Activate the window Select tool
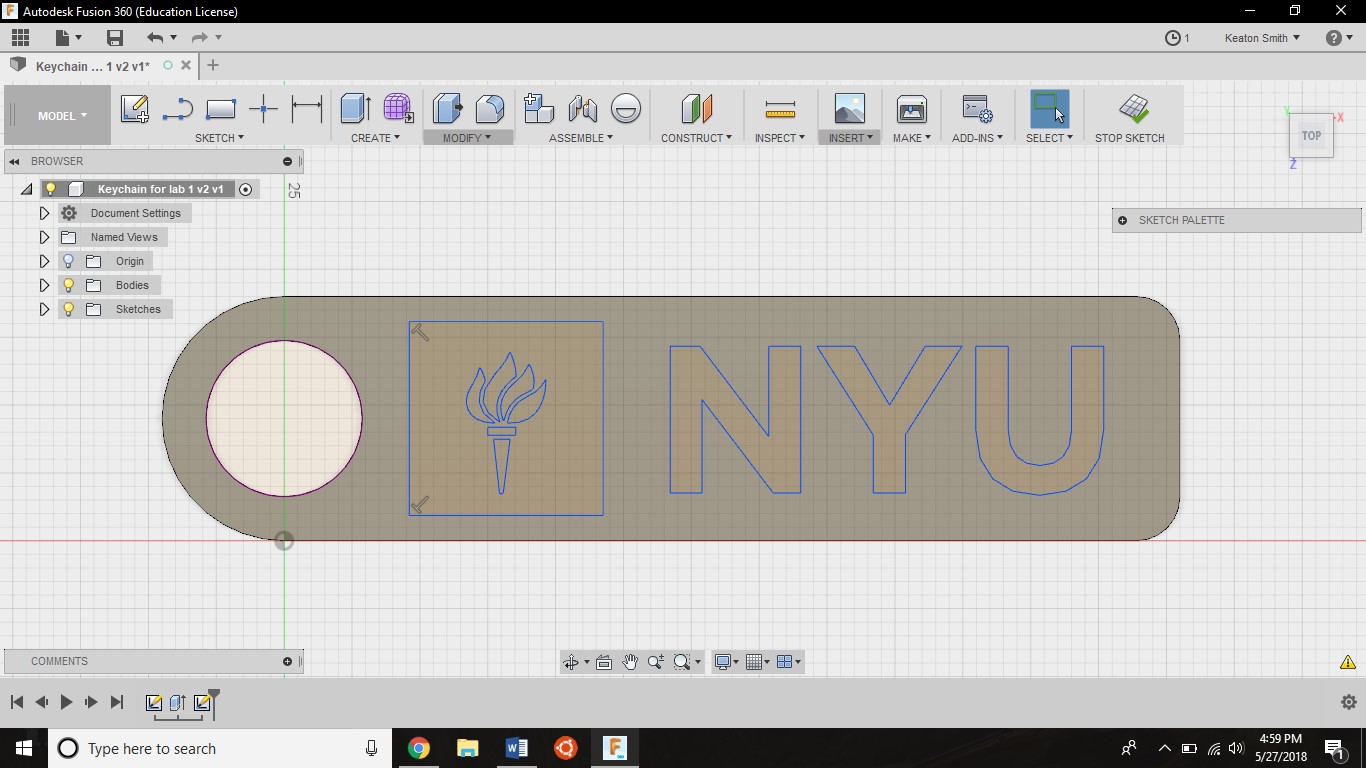Image resolution: width=1366 pixels, height=768 pixels. point(1049,109)
